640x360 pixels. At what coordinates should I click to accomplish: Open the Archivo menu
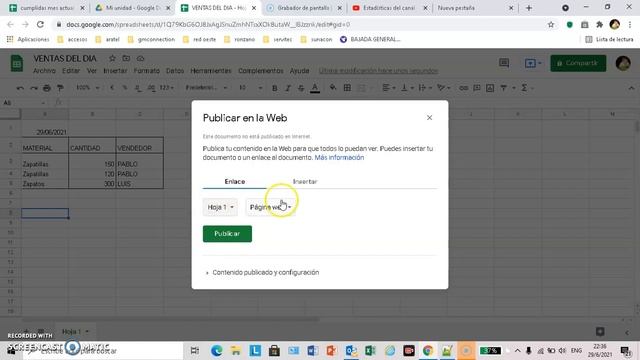click(44, 71)
